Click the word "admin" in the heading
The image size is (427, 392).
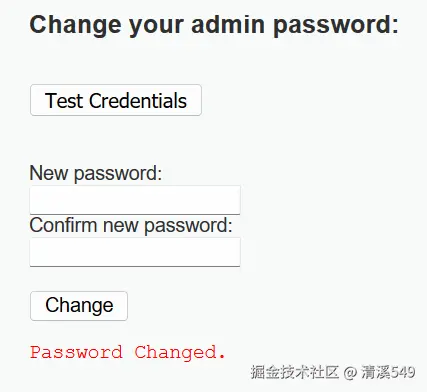(228, 24)
